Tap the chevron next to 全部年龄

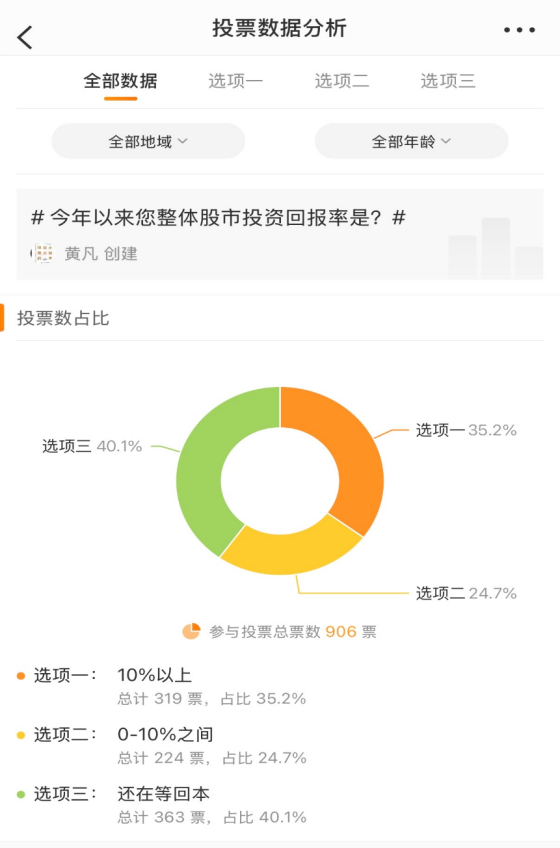(446, 141)
